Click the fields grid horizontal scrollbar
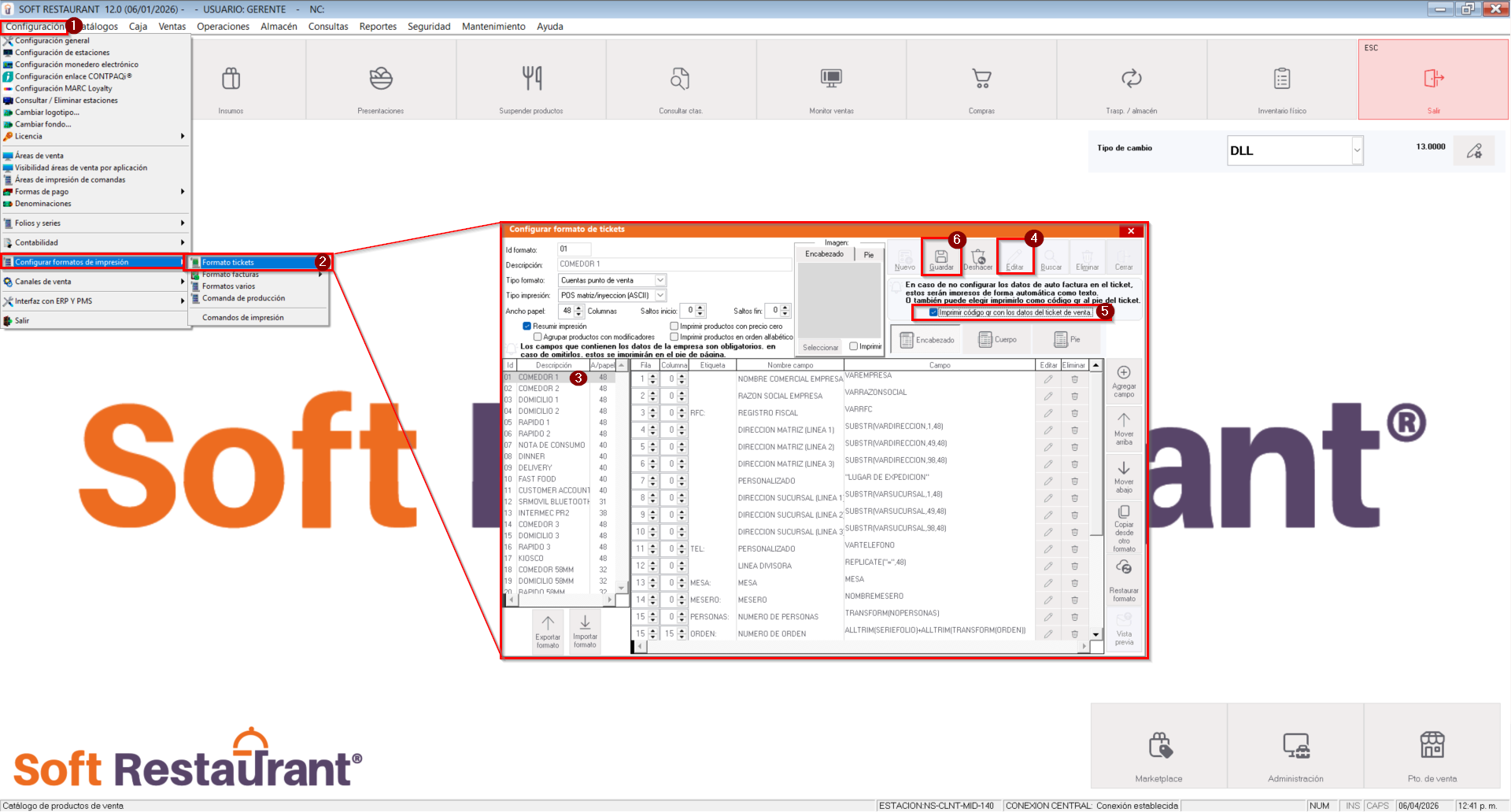This screenshot has height=812, width=1511. pyautogui.click(x=861, y=646)
